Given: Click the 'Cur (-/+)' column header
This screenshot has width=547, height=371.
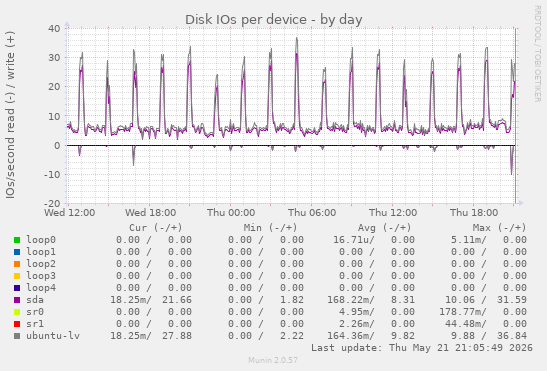Looking at the screenshot, I should pyautogui.click(x=156, y=228).
